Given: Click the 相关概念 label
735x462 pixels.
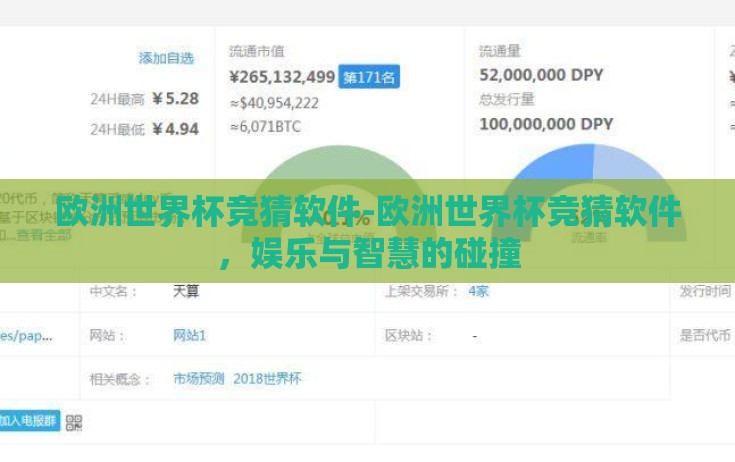Looking at the screenshot, I should (119, 379).
